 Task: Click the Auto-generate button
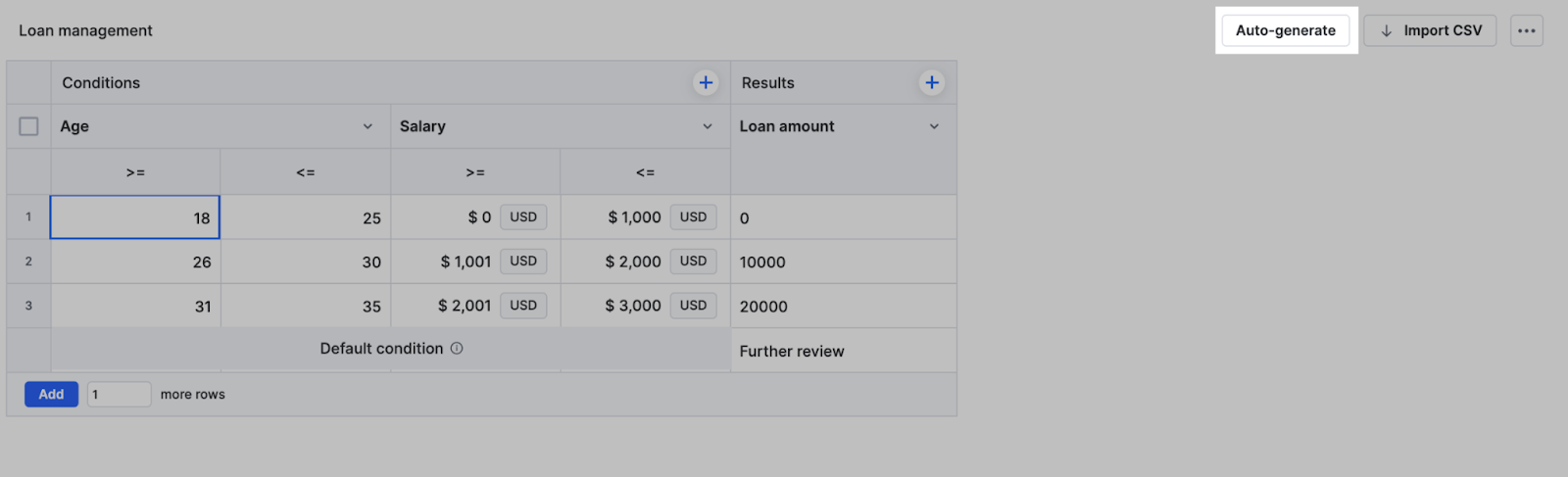tap(1286, 30)
